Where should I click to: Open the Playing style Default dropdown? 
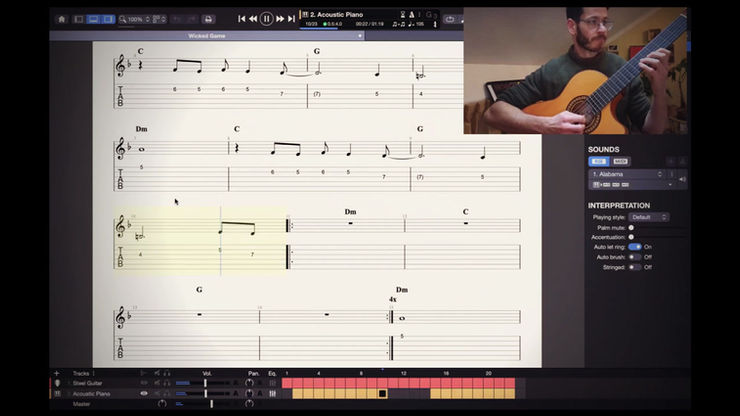pyautogui.click(x=648, y=217)
